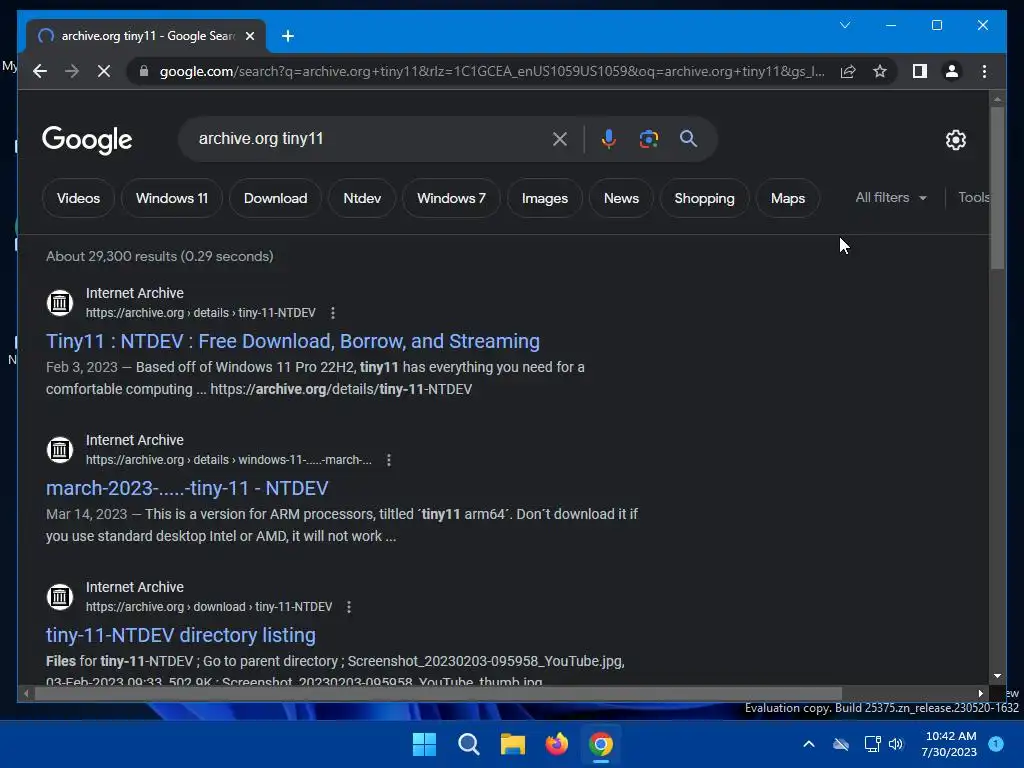Click the horizontal scrollbar thumb
Viewport: 1024px width, 768px height.
[438, 694]
